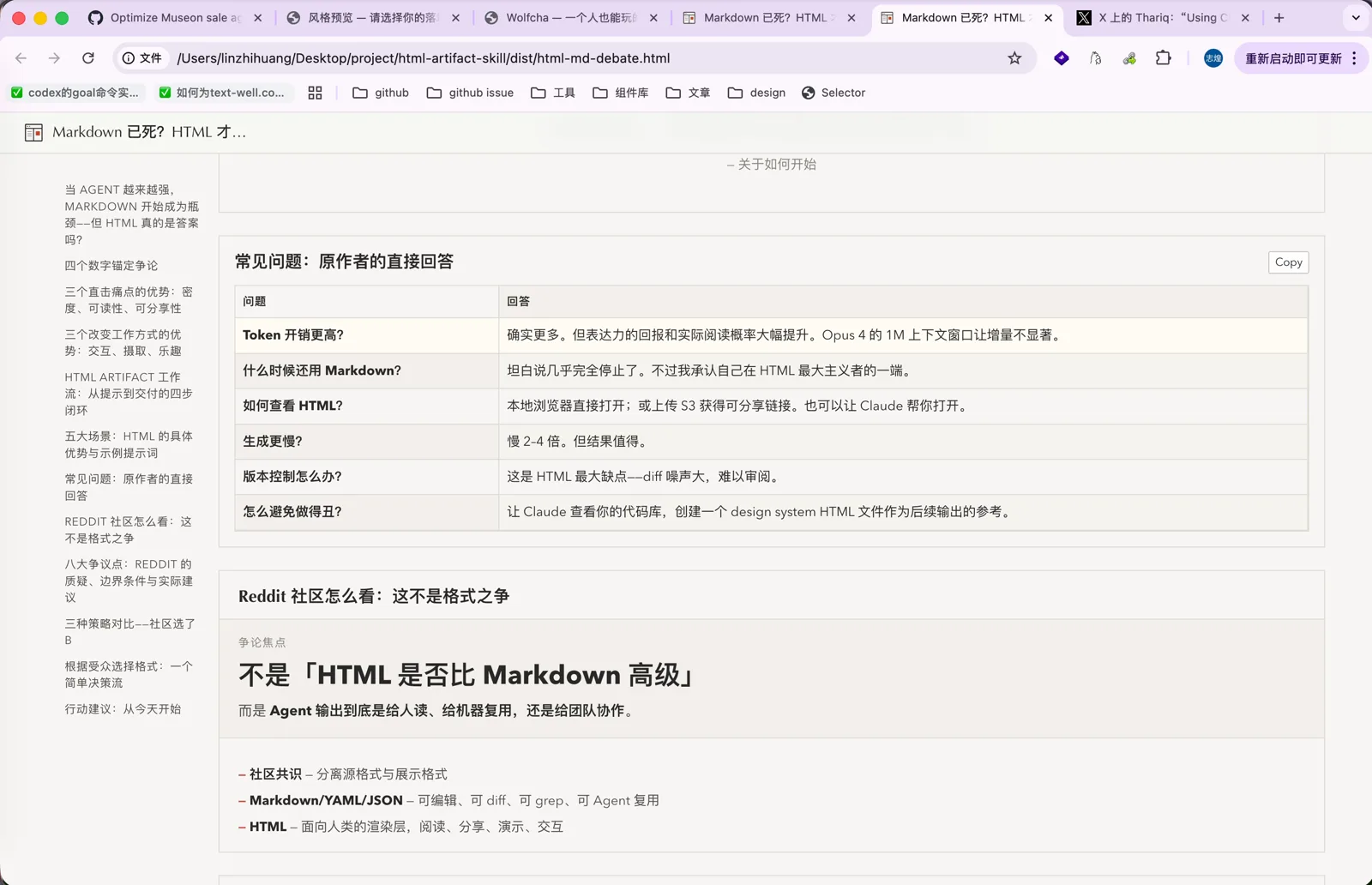Image resolution: width=1372 pixels, height=885 pixels.
Task: Close the 风格预览 tab
Action: [455, 17]
